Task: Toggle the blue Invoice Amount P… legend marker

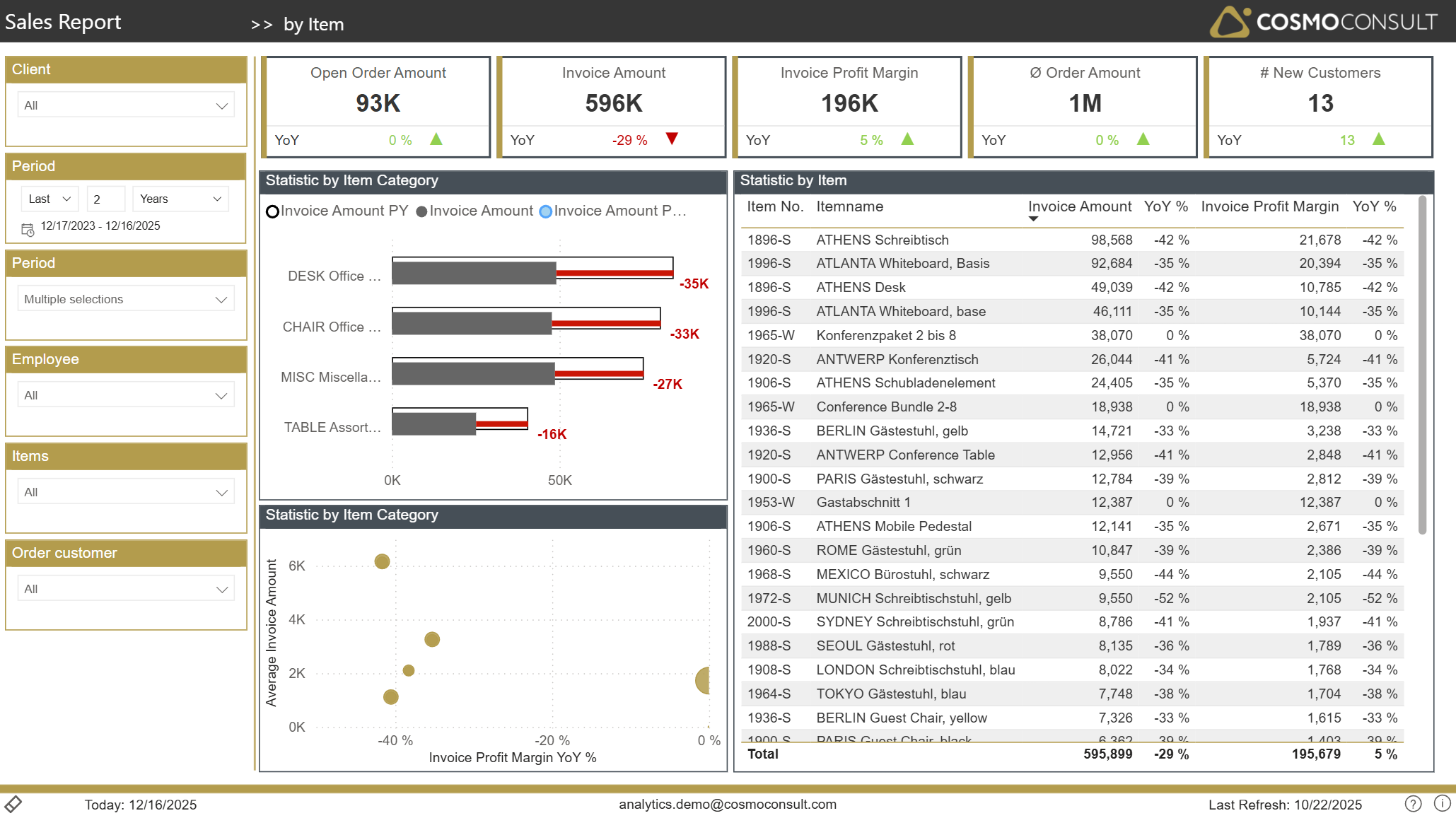Action: (545, 211)
